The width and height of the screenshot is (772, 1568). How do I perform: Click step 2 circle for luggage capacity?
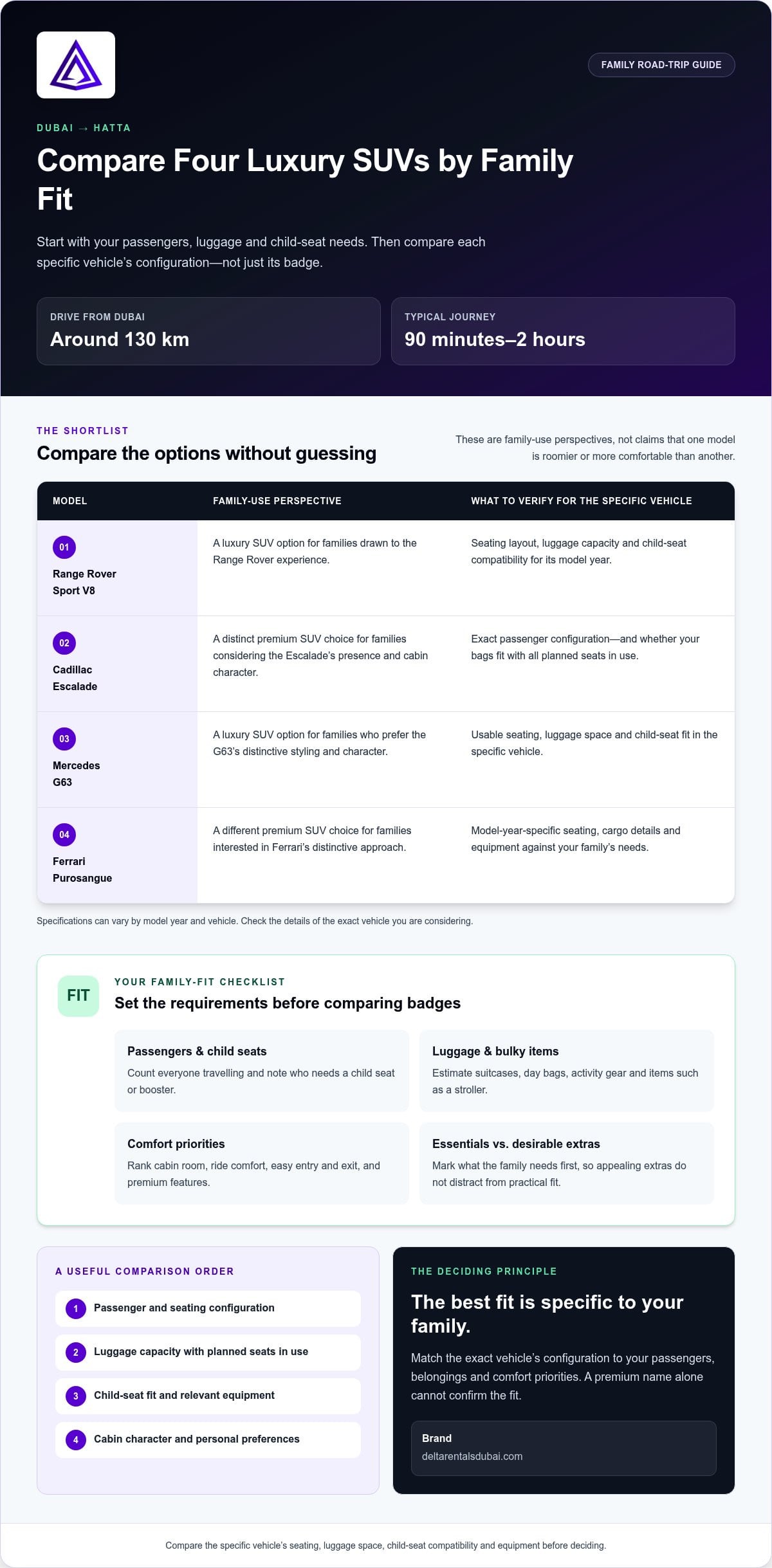click(76, 1352)
